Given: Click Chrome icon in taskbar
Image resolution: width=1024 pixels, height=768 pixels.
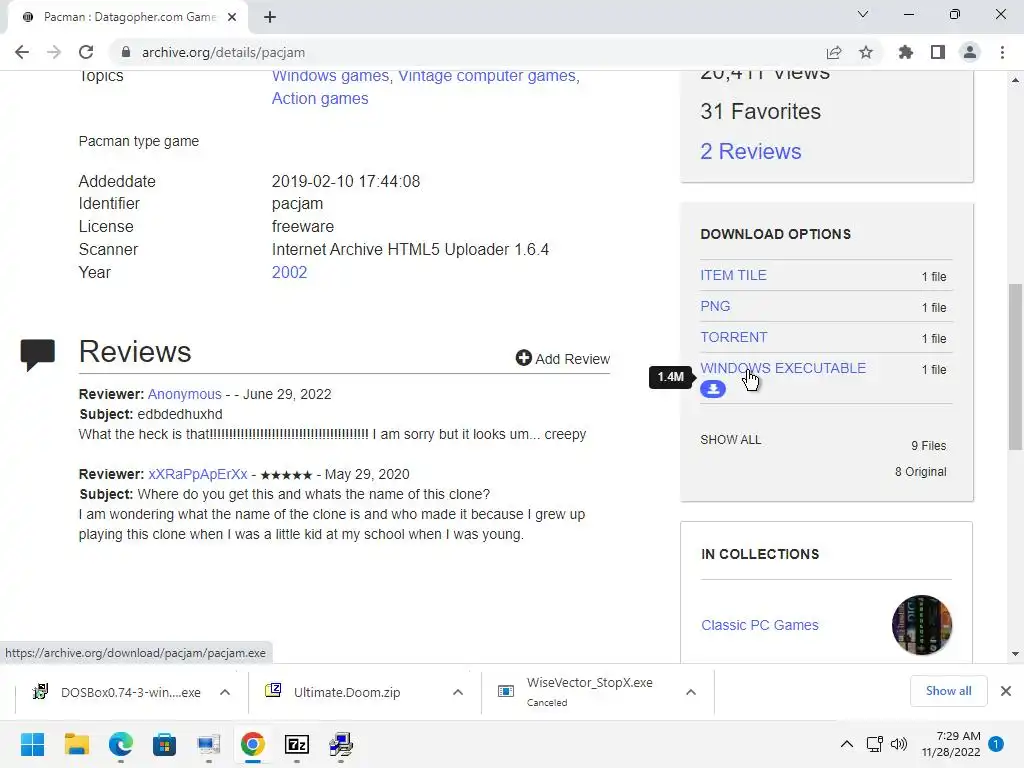Looking at the screenshot, I should pyautogui.click(x=253, y=744).
